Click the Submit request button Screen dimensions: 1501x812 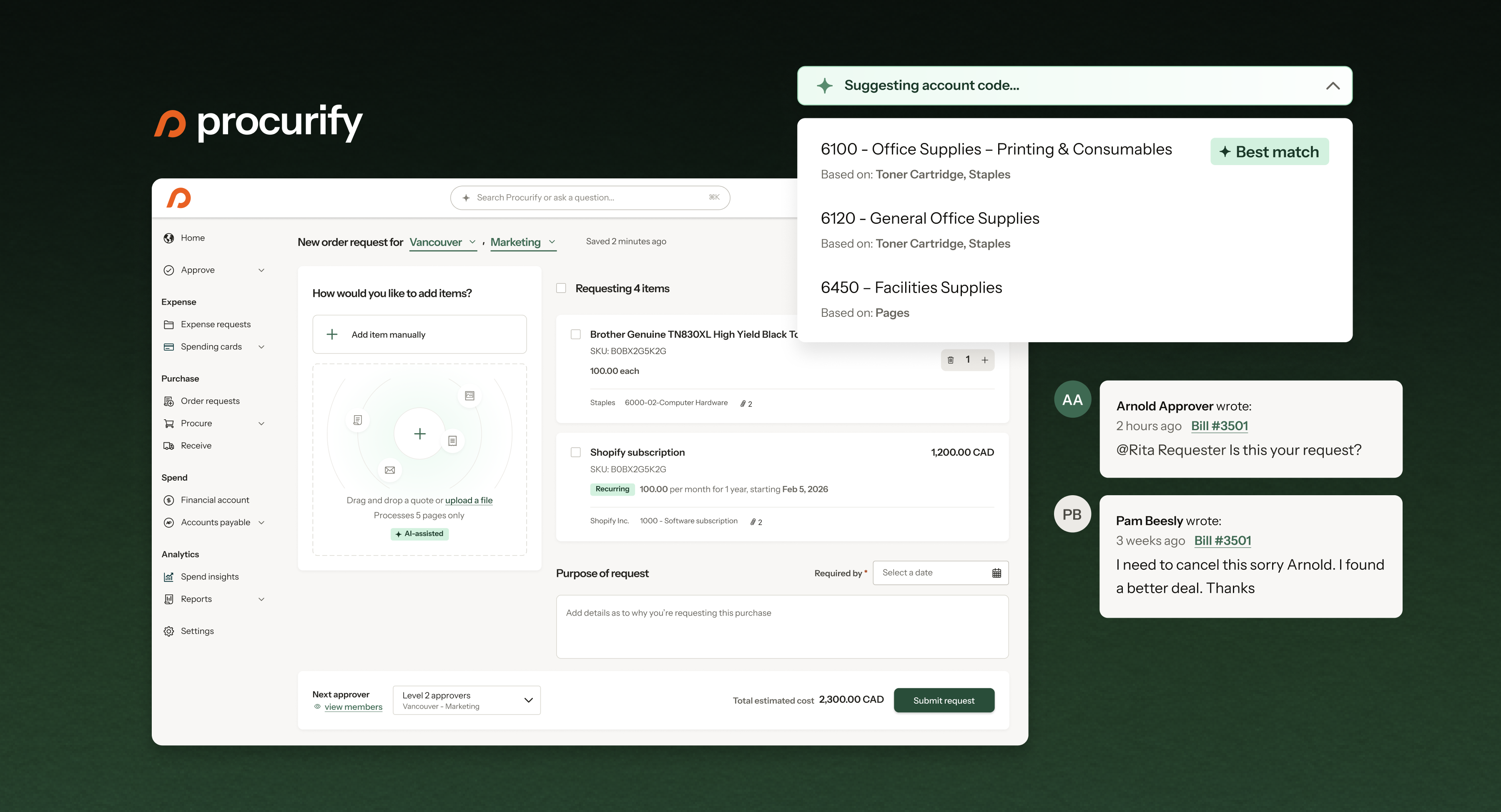coord(944,700)
